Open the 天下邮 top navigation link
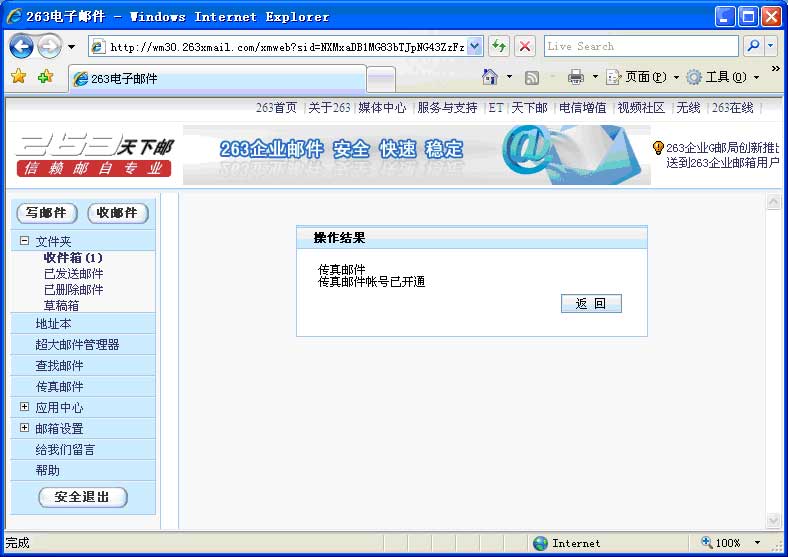This screenshot has height=557, width=788. click(x=529, y=108)
